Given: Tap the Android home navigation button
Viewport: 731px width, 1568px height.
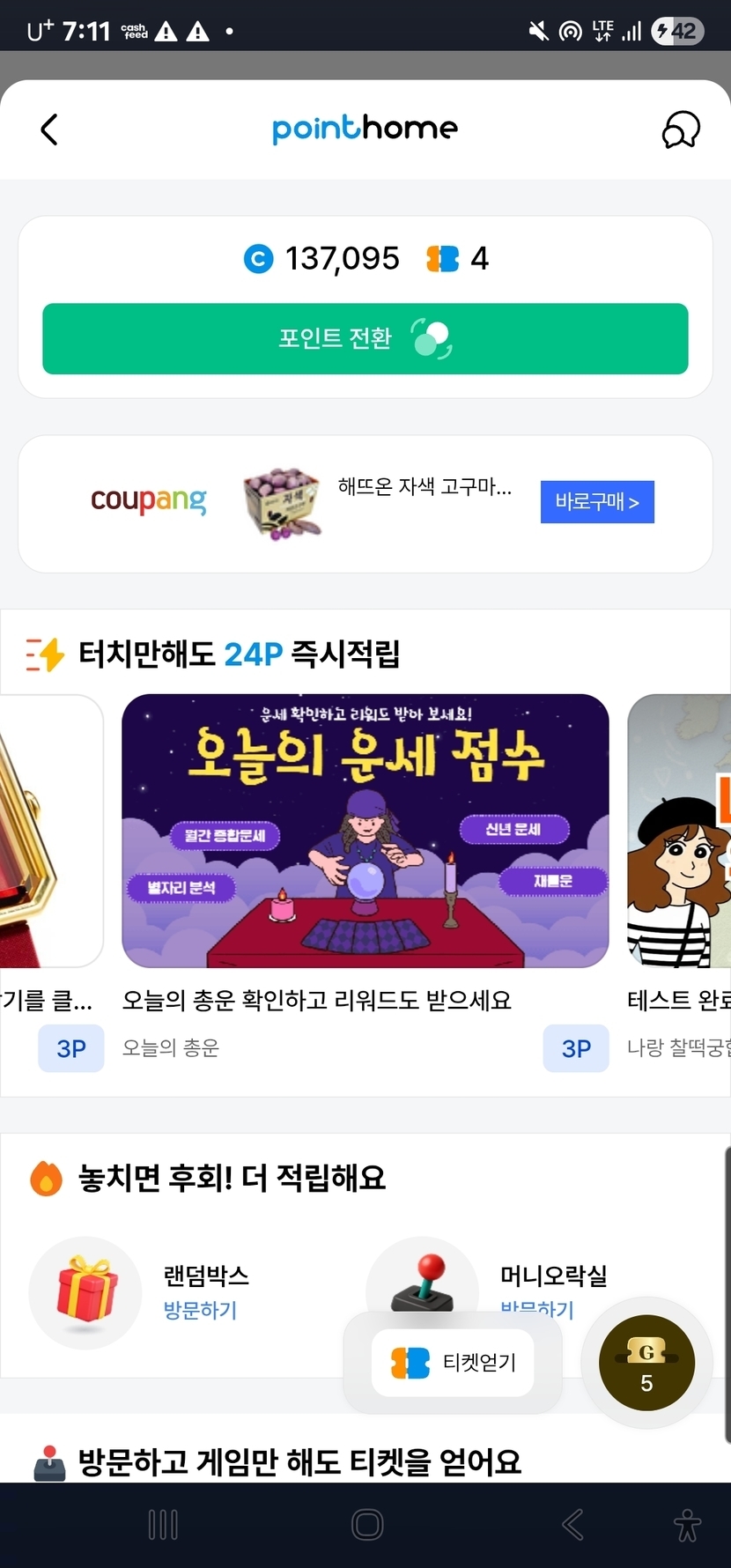Looking at the screenshot, I should point(366,1525).
